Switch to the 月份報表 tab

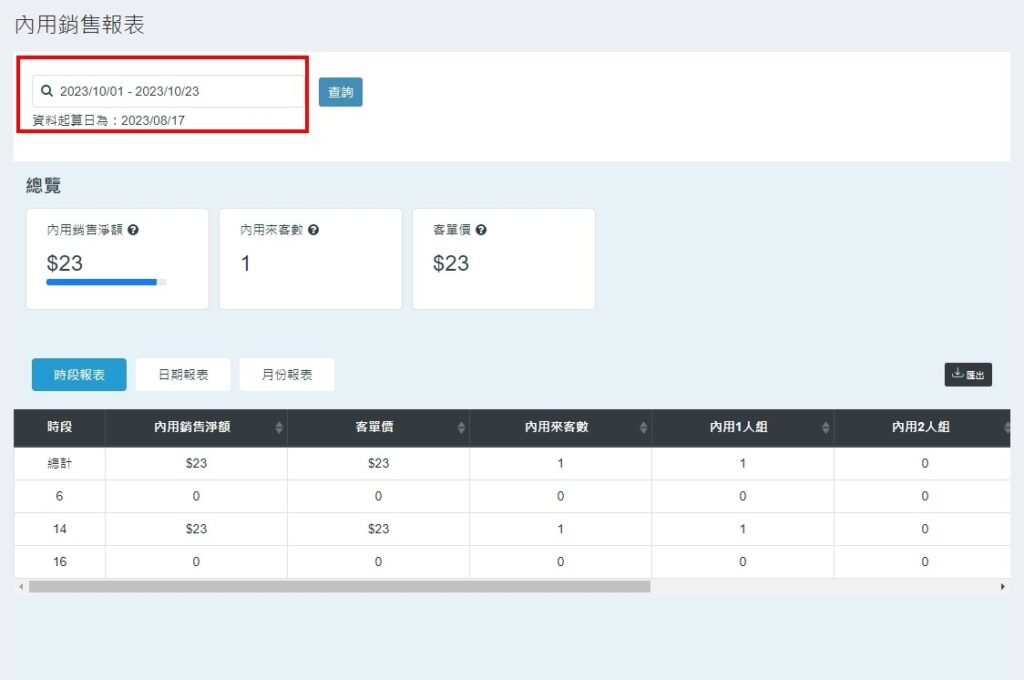coord(287,375)
